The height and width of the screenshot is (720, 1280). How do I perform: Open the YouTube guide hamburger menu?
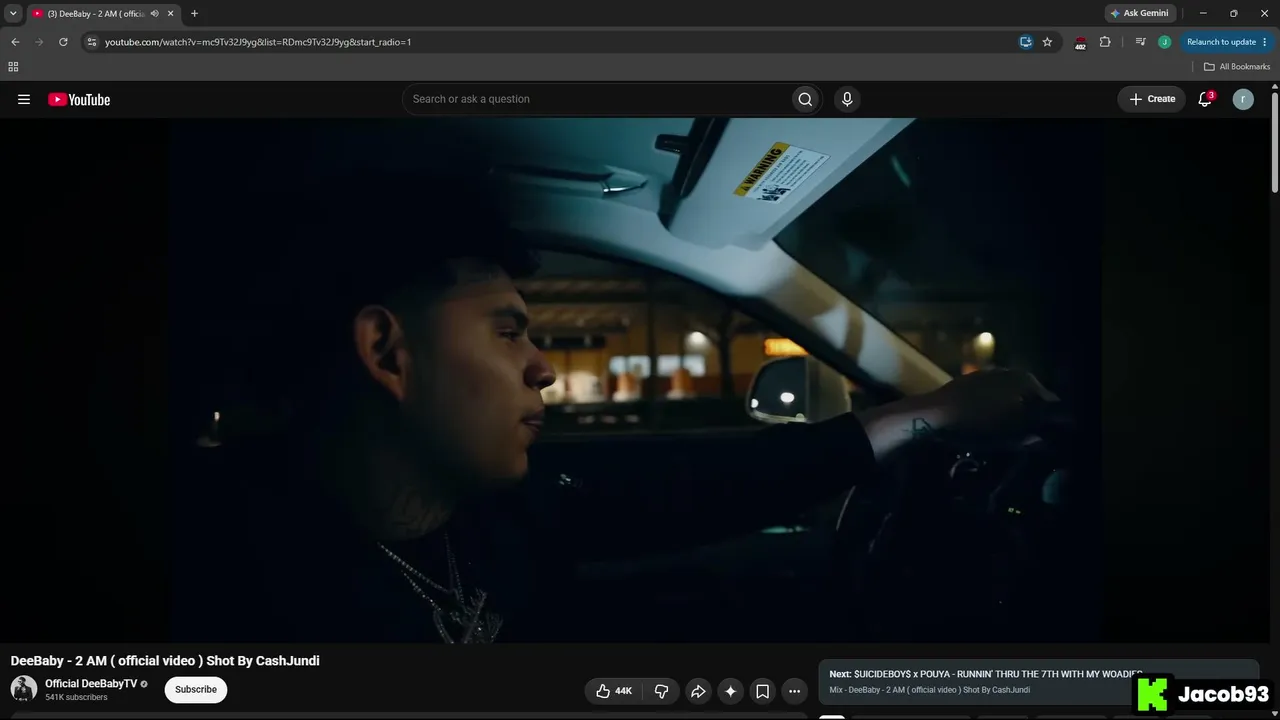[x=24, y=99]
